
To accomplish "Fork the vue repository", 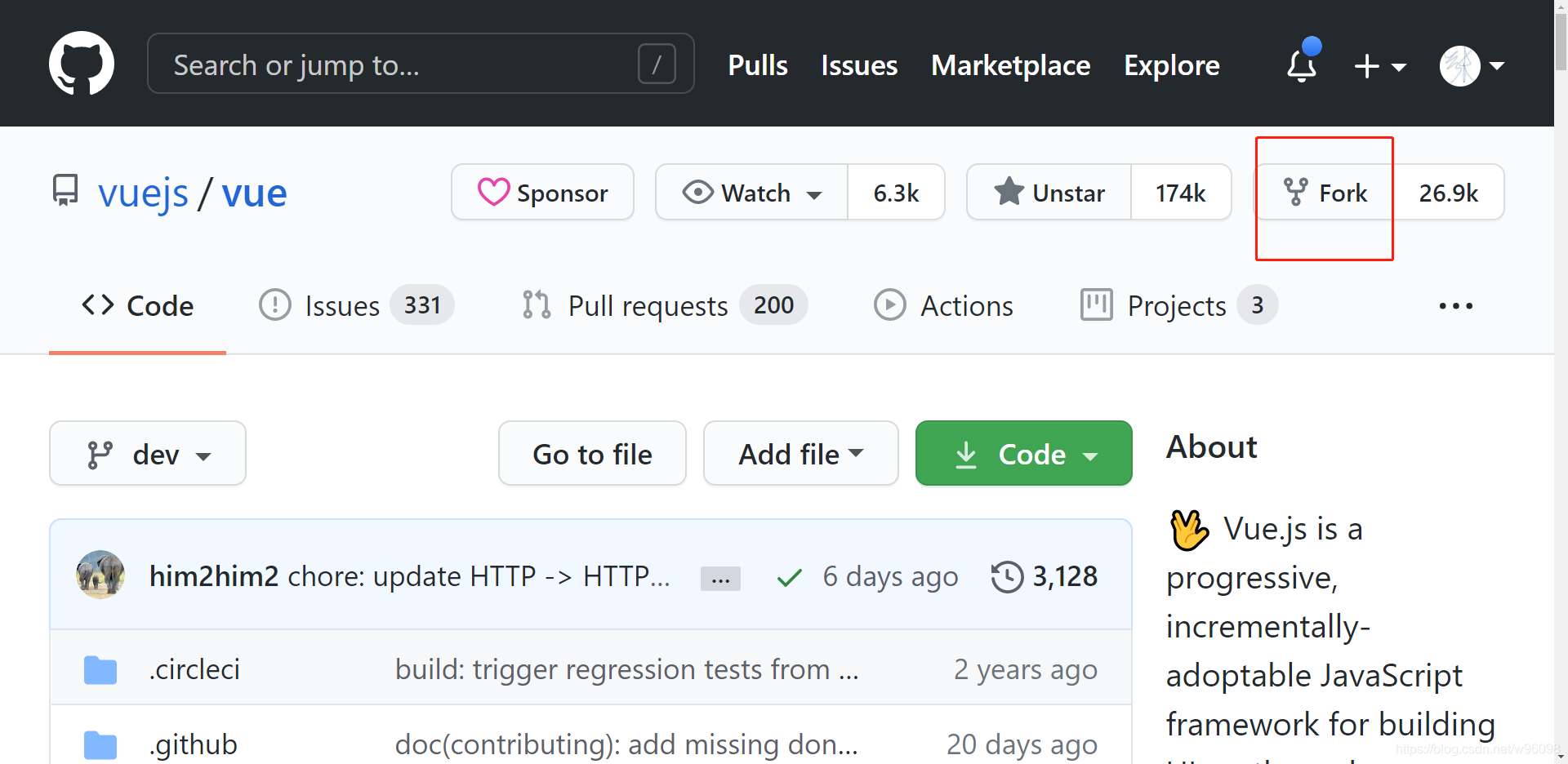I will coord(1325,192).
